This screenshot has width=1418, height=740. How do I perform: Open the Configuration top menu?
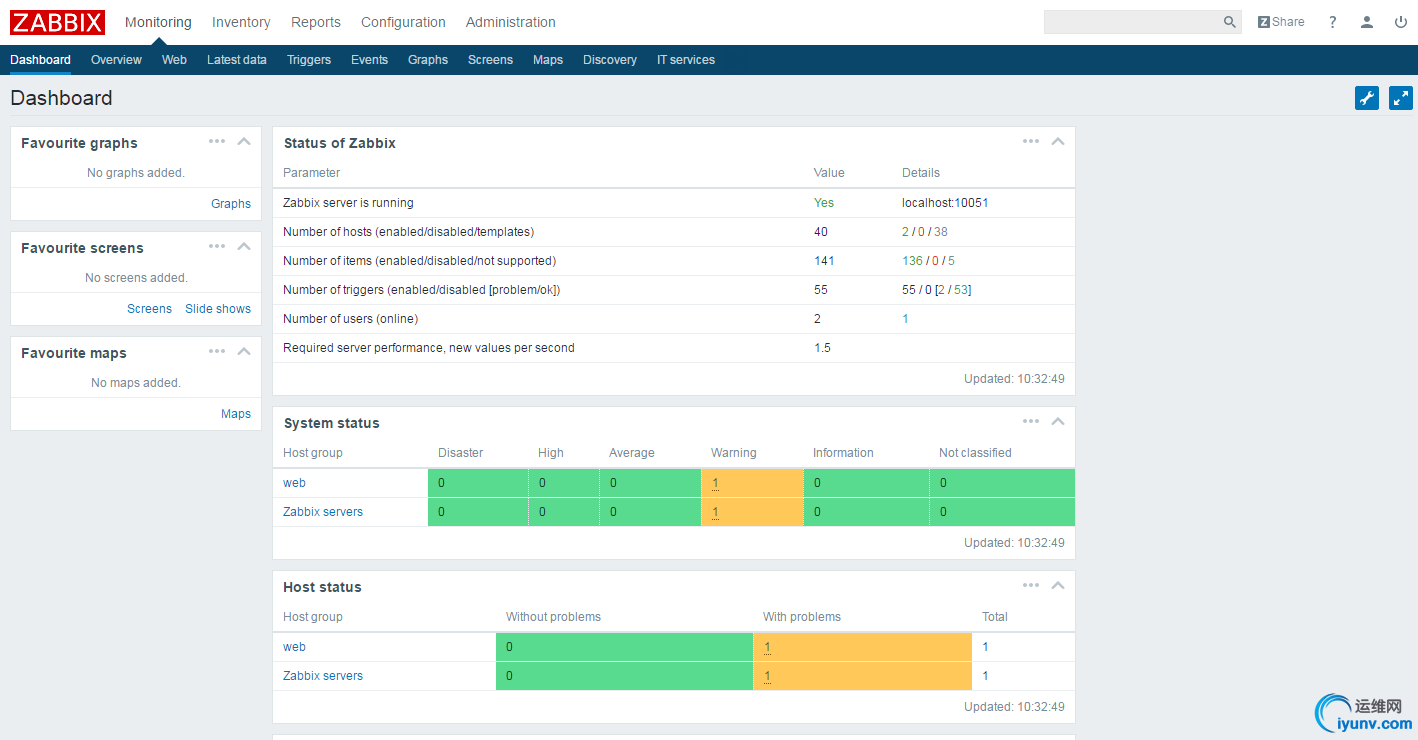coord(403,22)
